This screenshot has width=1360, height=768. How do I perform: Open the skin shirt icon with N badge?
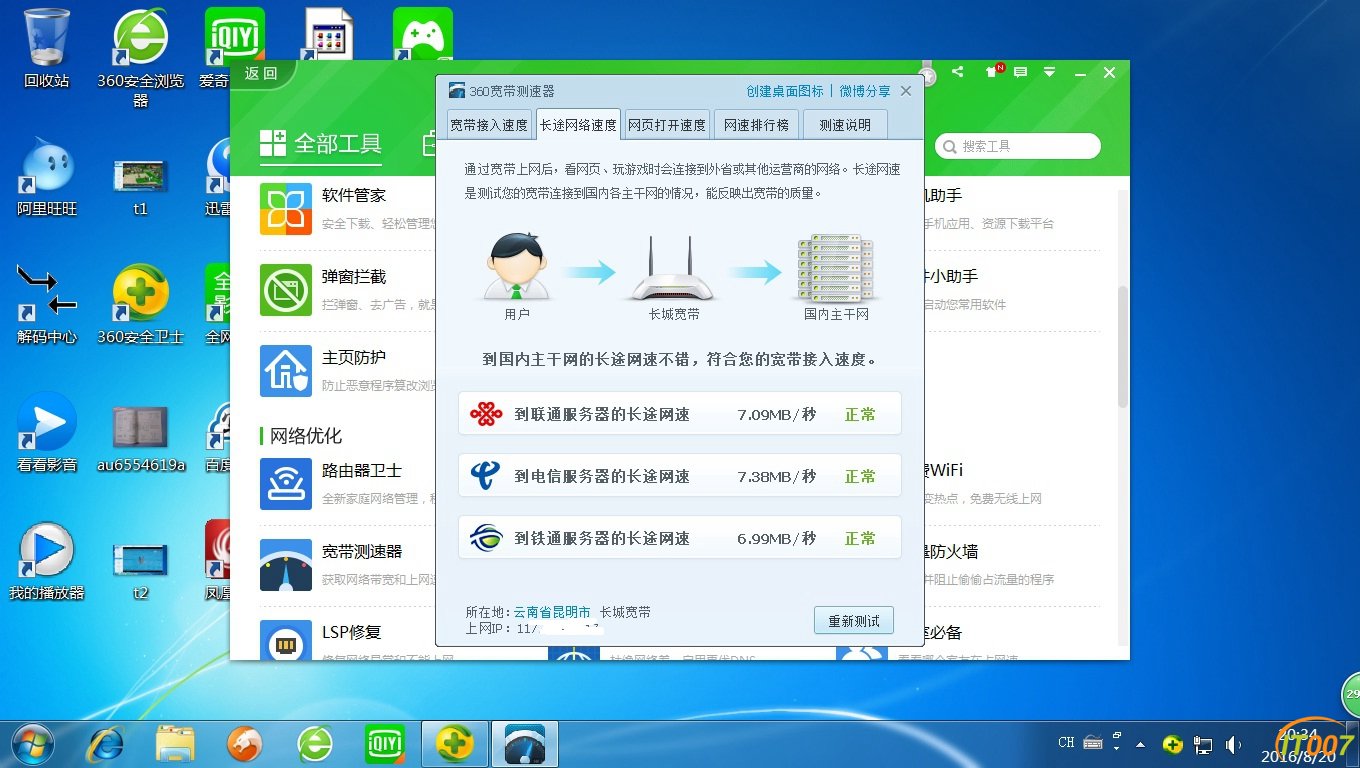click(994, 72)
